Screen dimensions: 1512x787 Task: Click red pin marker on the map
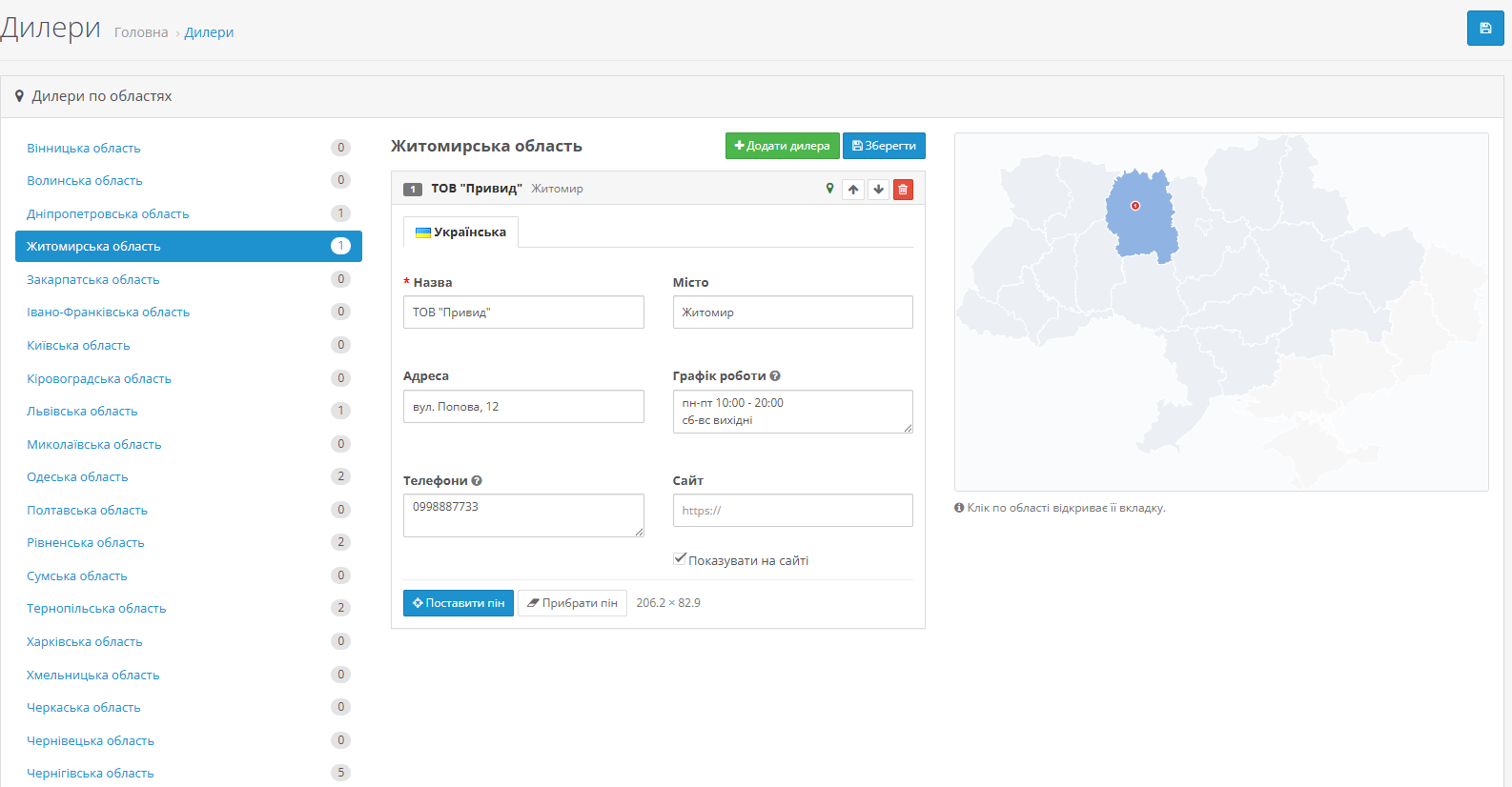[x=1135, y=206]
